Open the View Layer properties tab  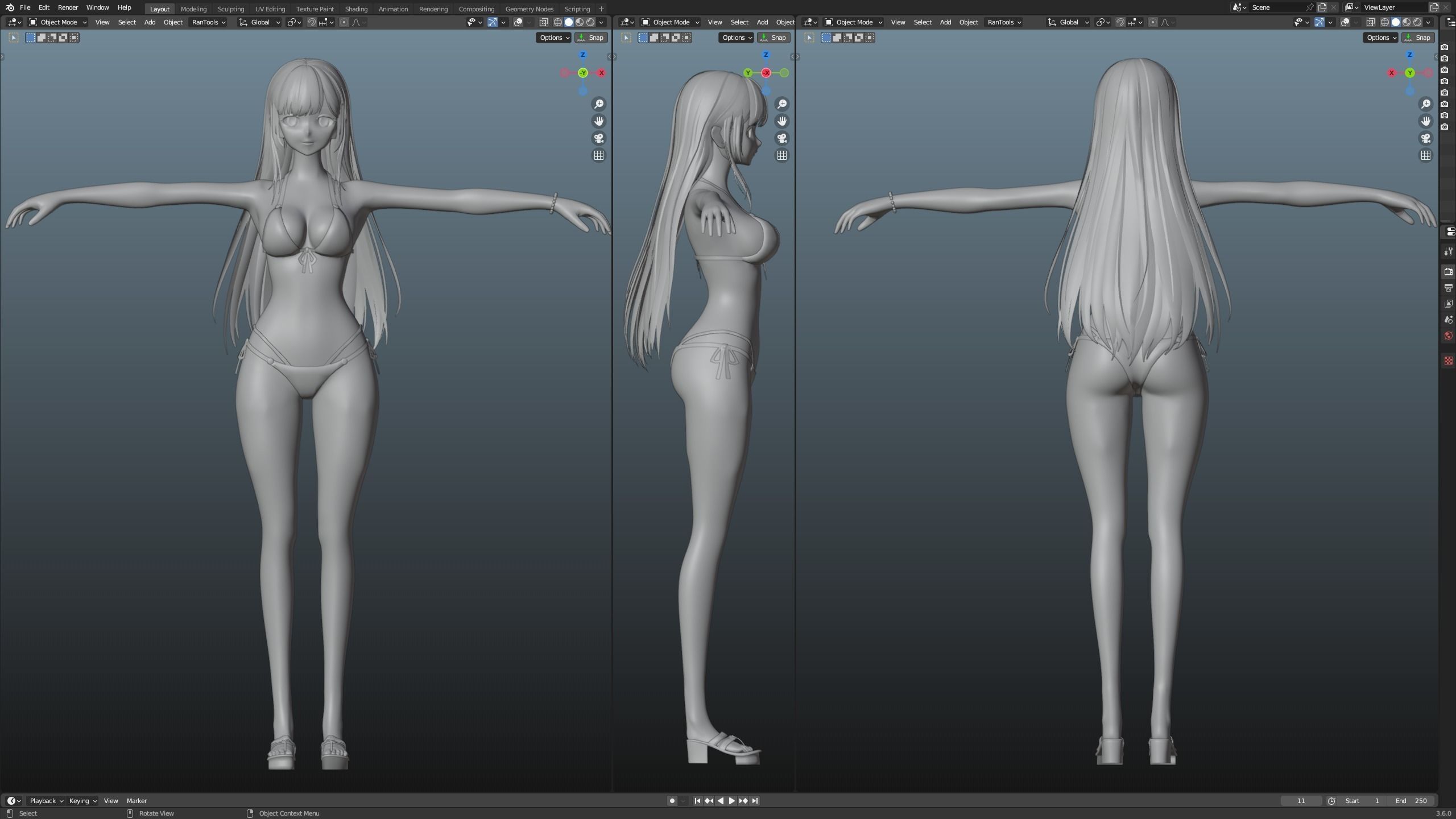[1449, 304]
